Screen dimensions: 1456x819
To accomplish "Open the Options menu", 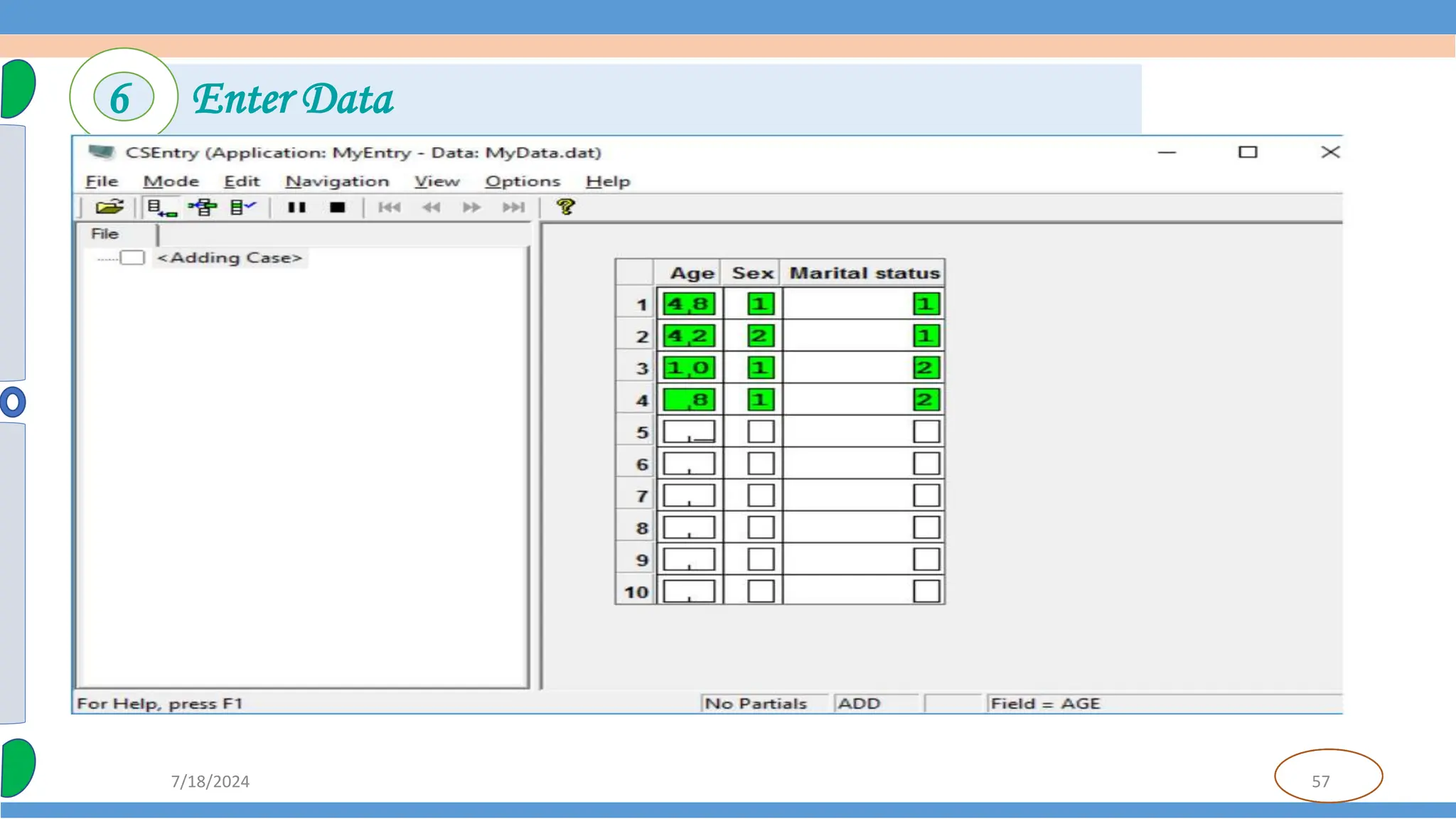I will 523,181.
